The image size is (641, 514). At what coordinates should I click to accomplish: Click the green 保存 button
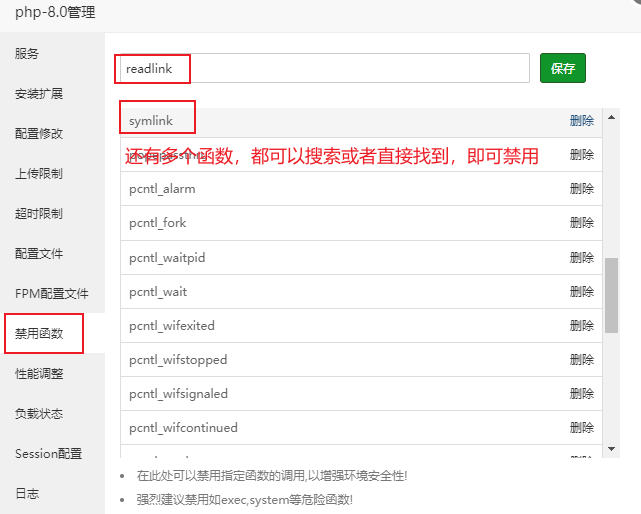562,68
